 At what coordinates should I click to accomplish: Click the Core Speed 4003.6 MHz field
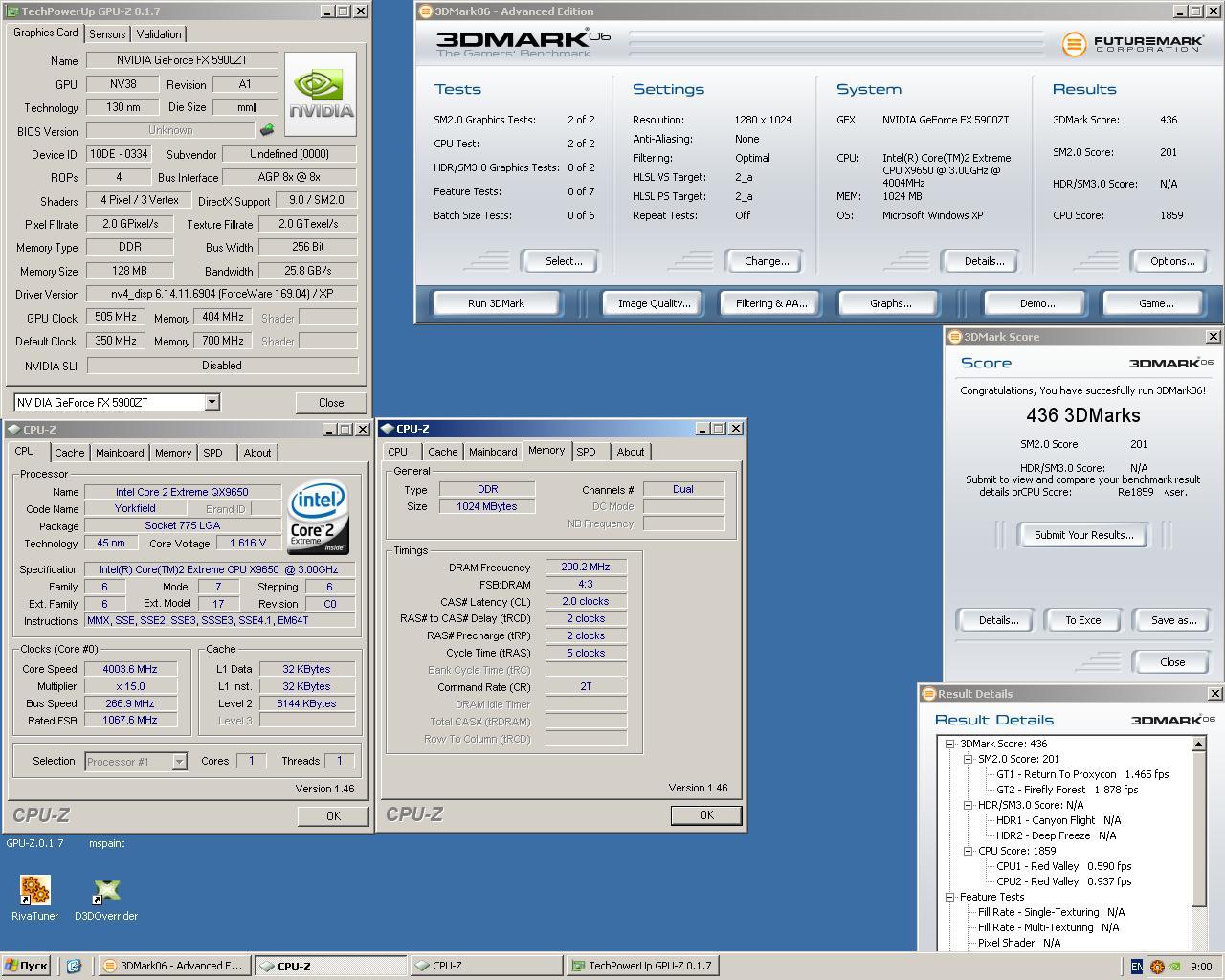130,669
